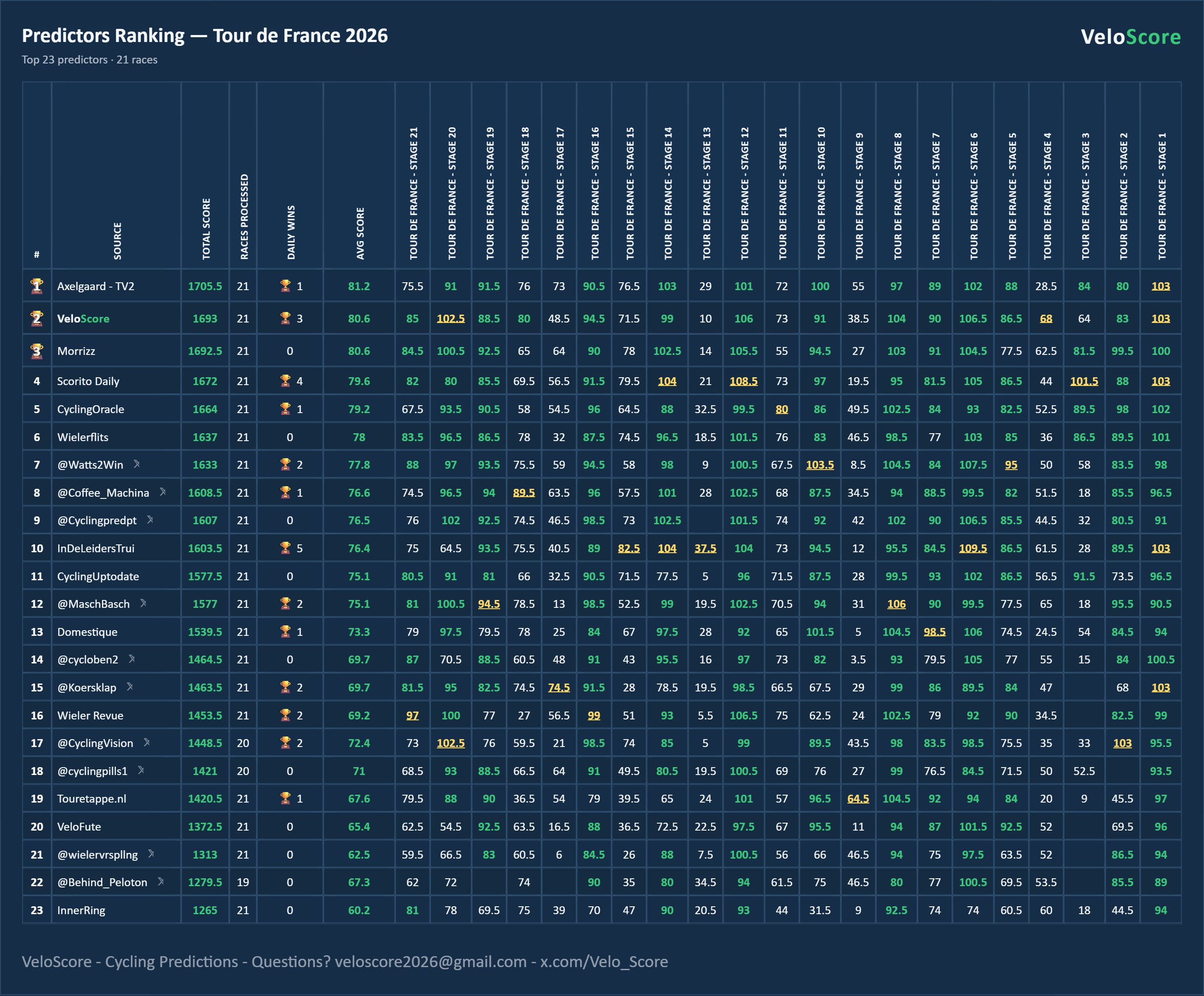Click the x.com/Velo_Score footer link

click(x=604, y=961)
